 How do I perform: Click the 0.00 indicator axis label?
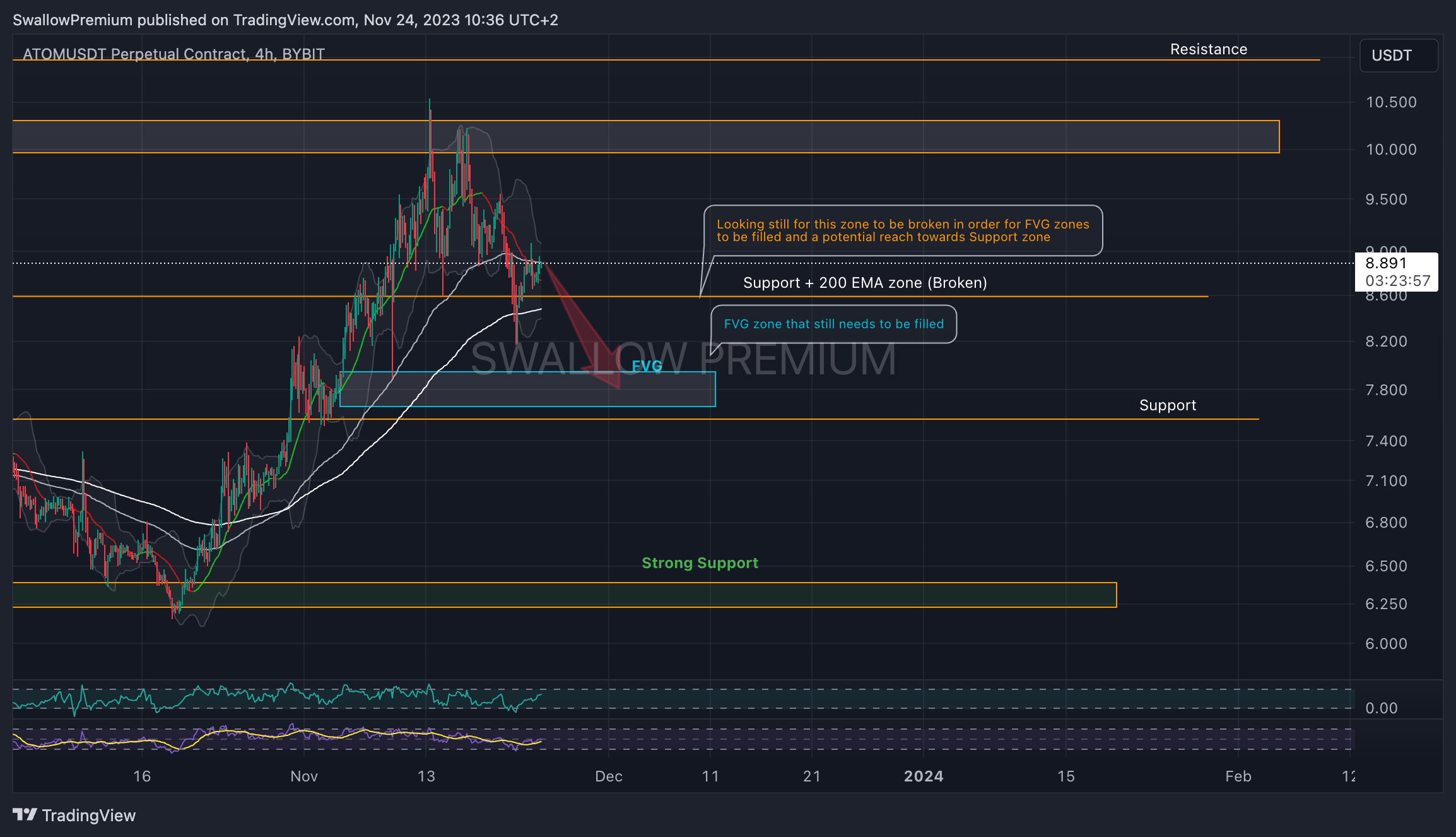pos(1382,708)
